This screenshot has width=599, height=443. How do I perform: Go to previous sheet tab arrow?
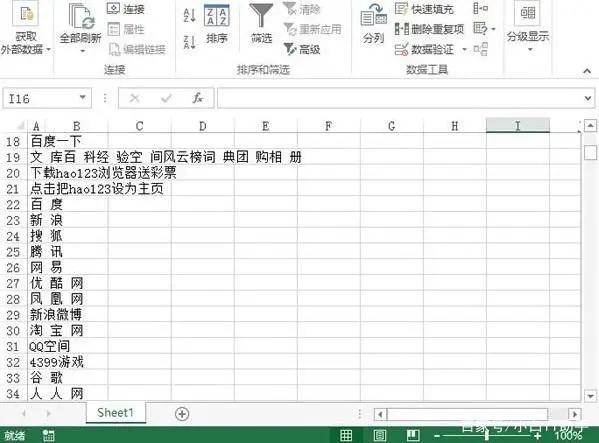[24, 414]
